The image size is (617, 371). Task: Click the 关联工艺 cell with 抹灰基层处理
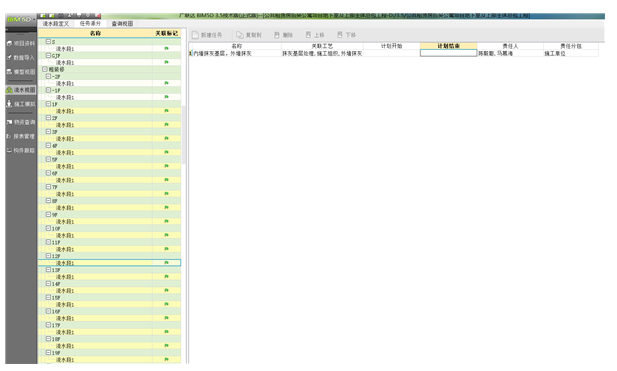pyautogui.click(x=322, y=53)
